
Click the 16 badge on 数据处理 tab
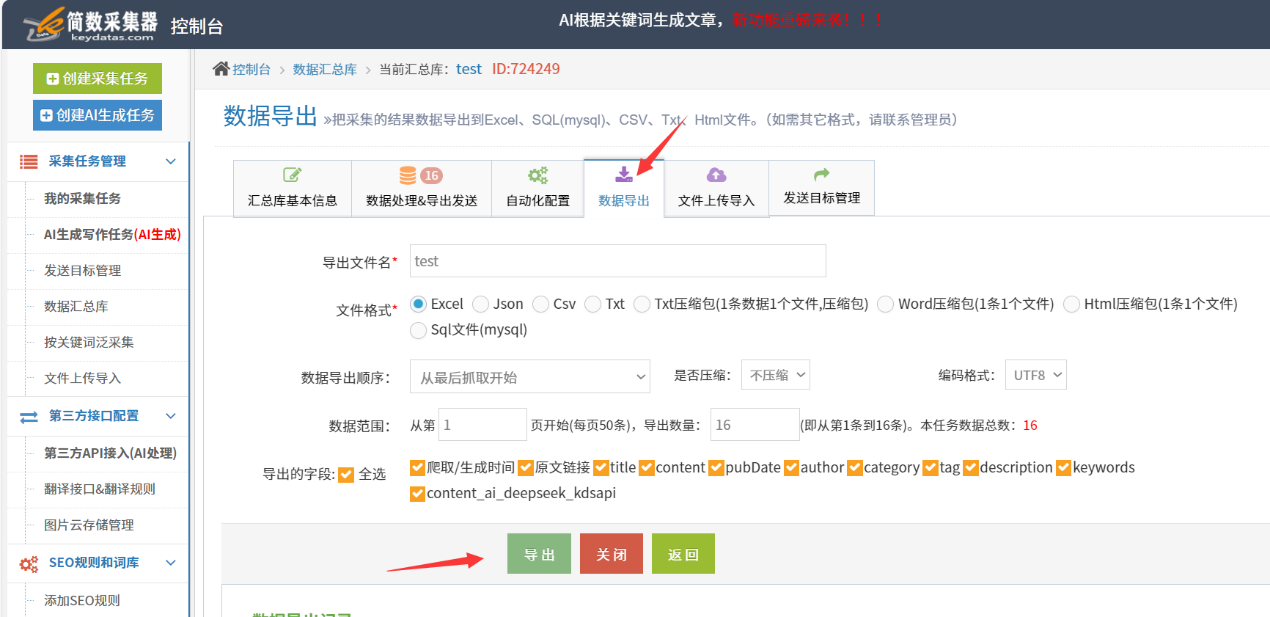point(431,176)
